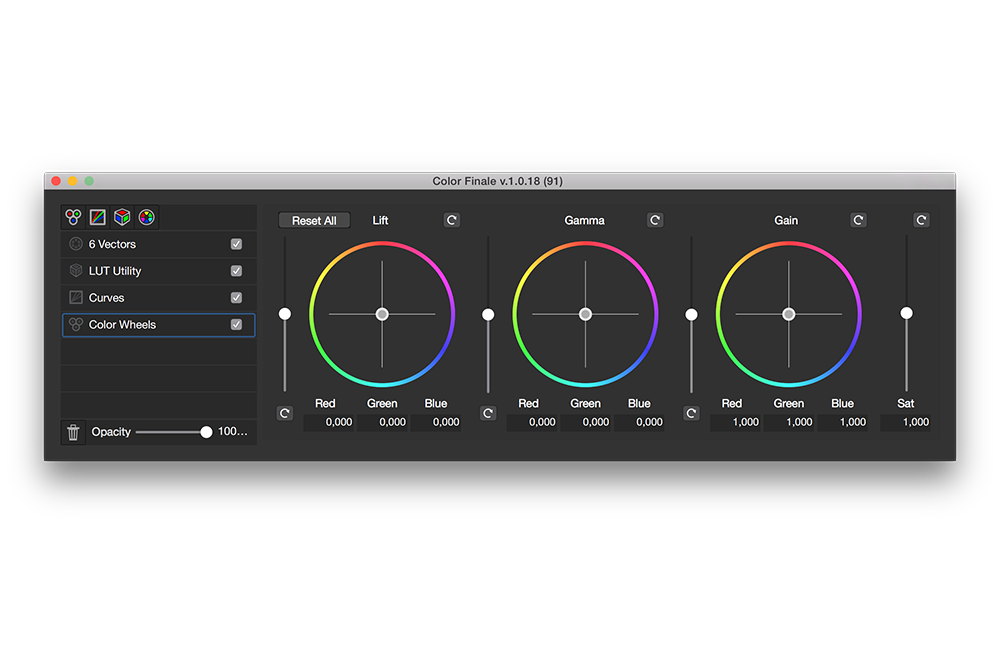1000x670 pixels.
Task: Turn off the Color Wheels layer checkbox
Action: point(236,325)
